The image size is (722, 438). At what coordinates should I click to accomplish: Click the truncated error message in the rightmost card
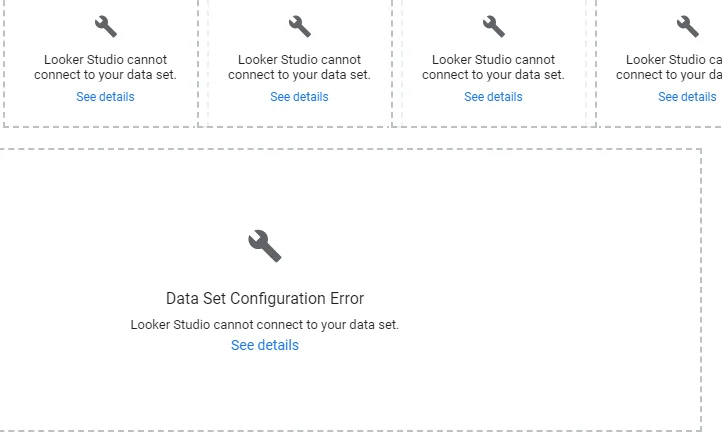(x=670, y=67)
